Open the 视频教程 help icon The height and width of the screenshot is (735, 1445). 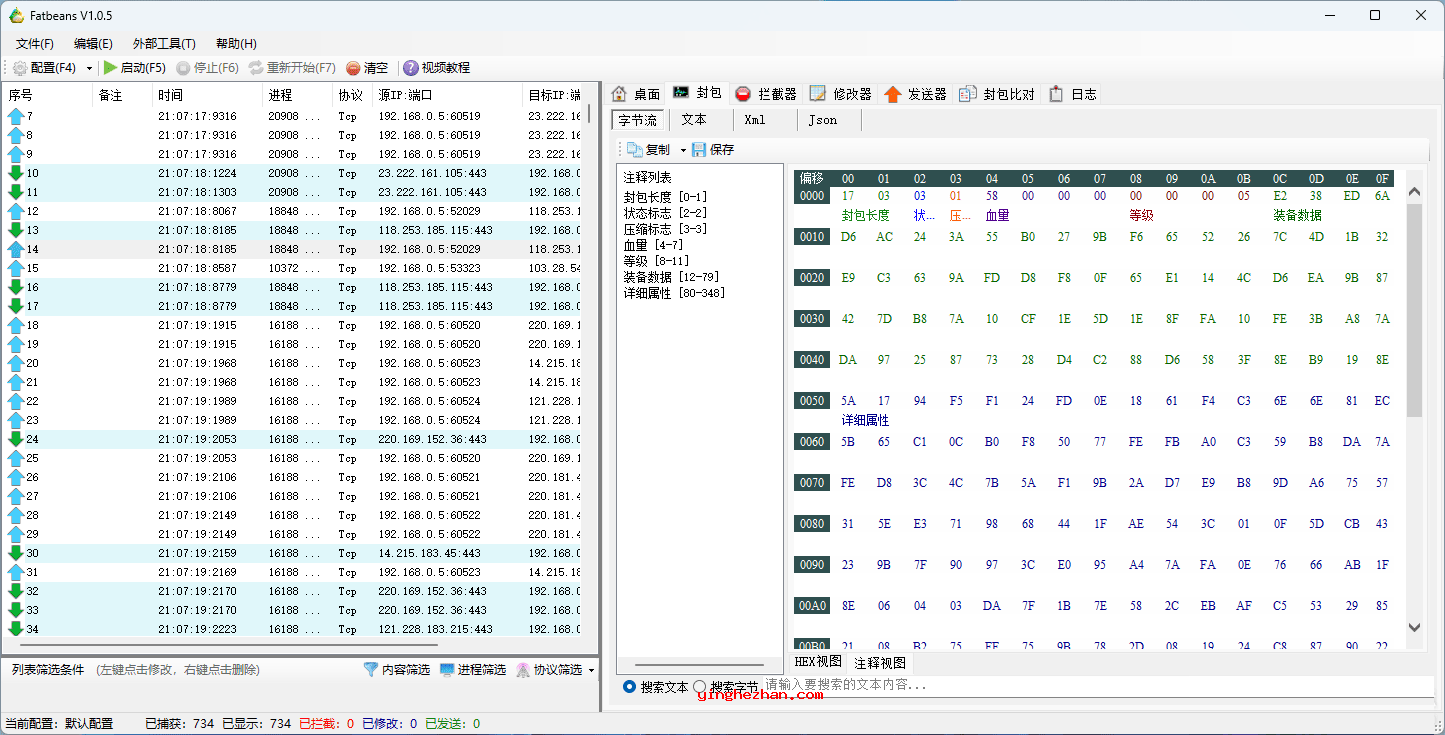tap(410, 68)
